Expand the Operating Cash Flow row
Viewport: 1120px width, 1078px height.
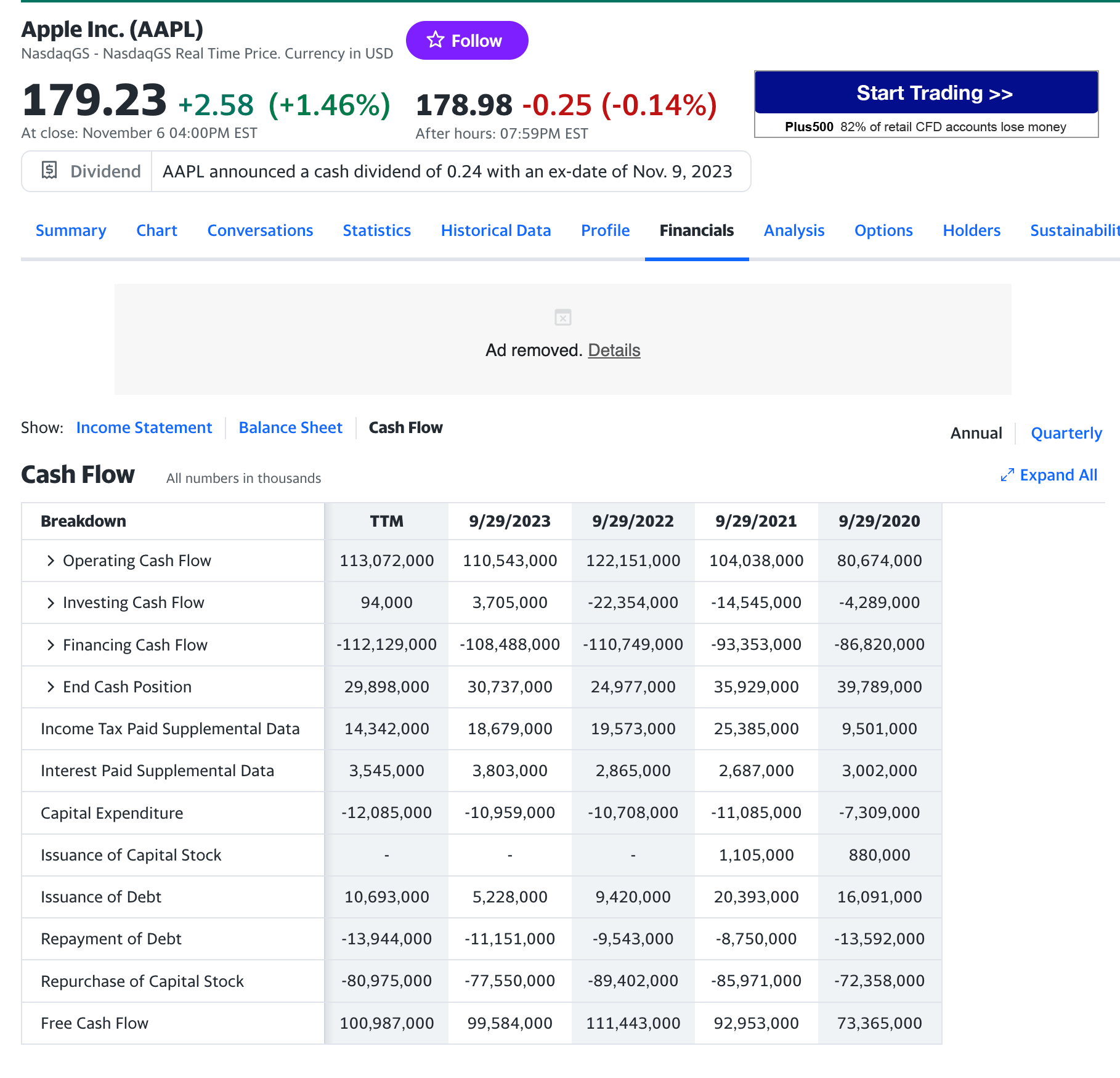point(50,561)
